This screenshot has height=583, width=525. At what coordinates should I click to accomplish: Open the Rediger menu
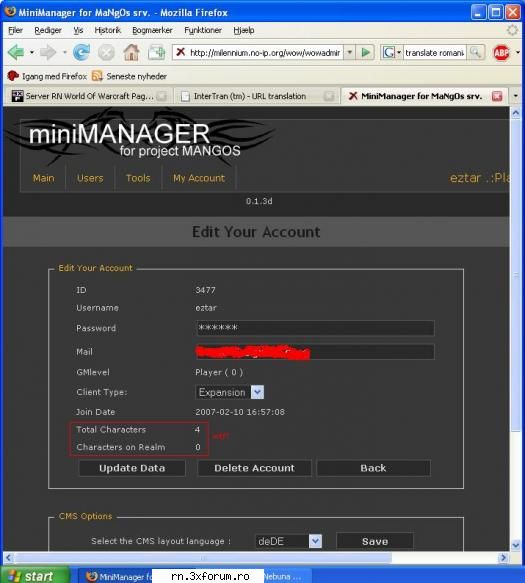click(x=48, y=30)
